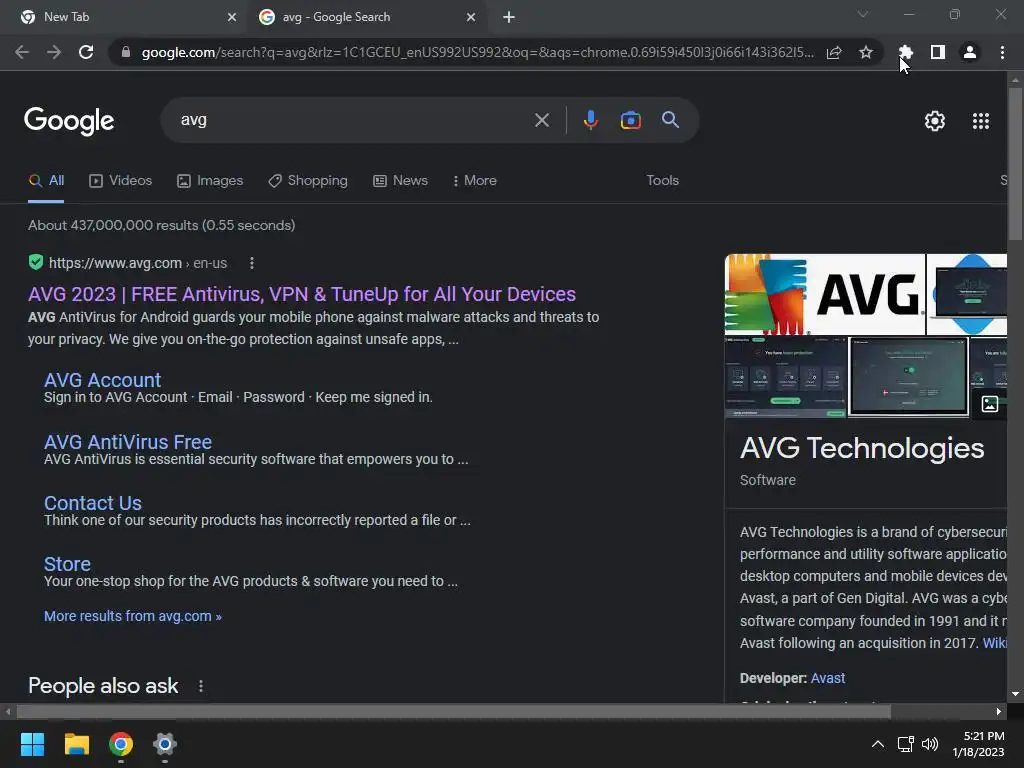Open the Extensions puzzle icon
The width and height of the screenshot is (1024, 768).
pyautogui.click(x=905, y=52)
